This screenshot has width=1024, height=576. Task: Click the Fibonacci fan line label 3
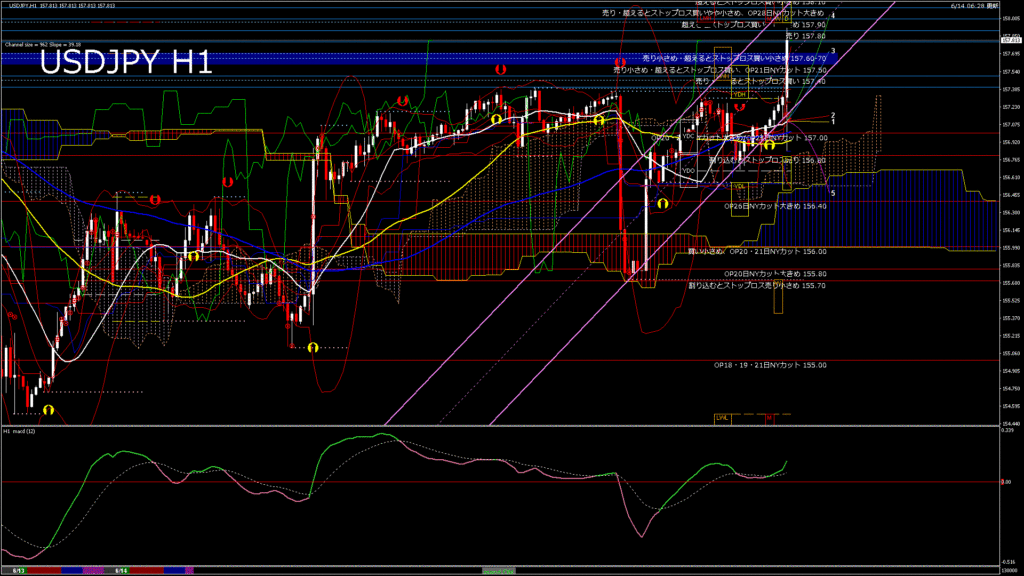coord(833,50)
